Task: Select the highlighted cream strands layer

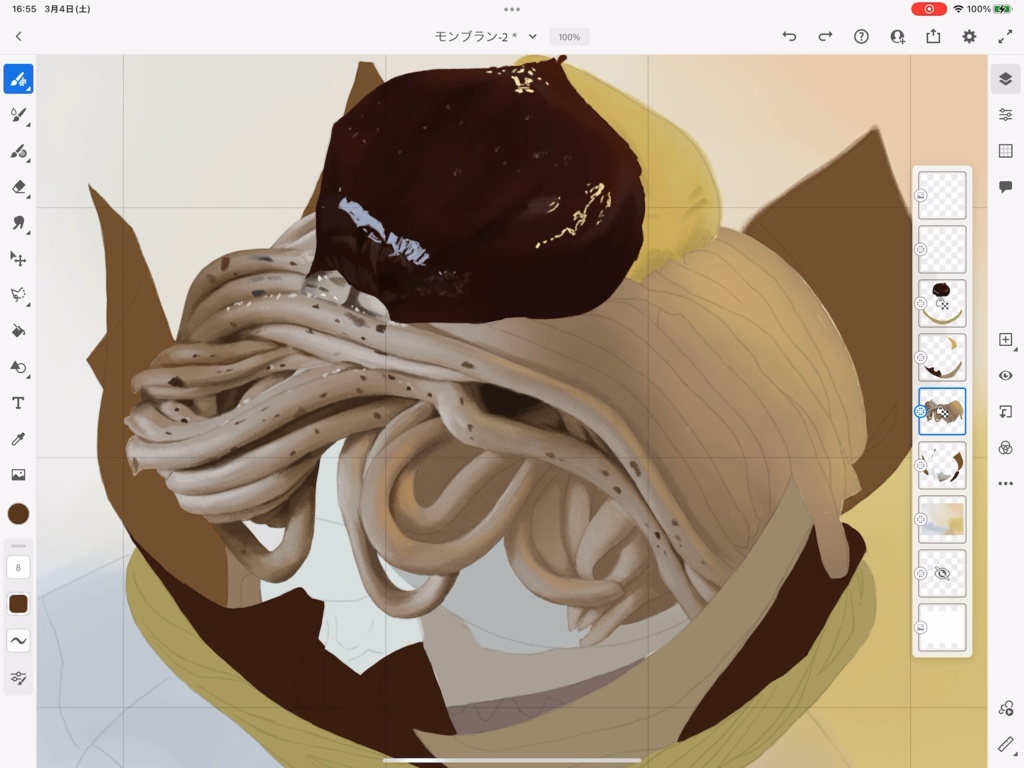Action: coord(942,411)
